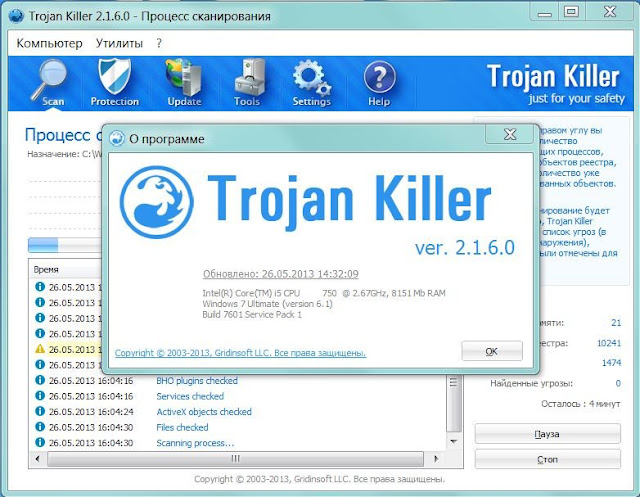This screenshot has width=640, height=497.
Task: Open the Help question mark section
Action: tap(379, 83)
